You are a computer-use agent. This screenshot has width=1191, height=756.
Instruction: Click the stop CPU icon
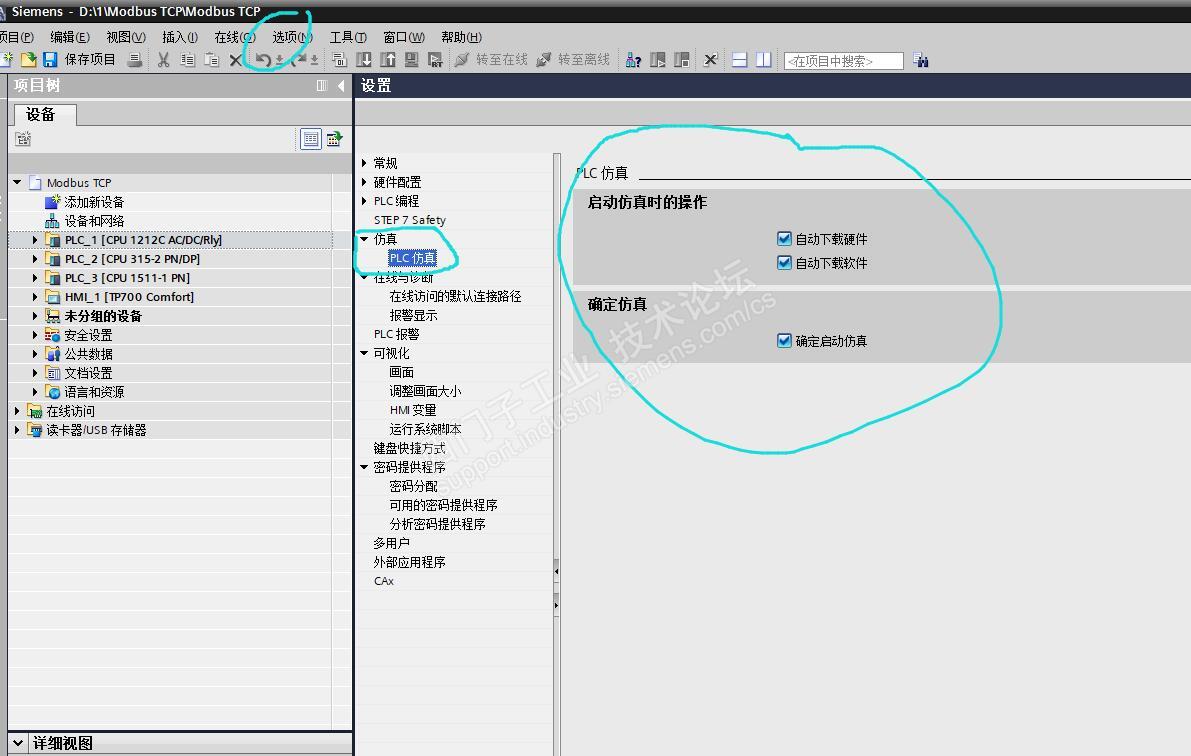click(x=681, y=60)
